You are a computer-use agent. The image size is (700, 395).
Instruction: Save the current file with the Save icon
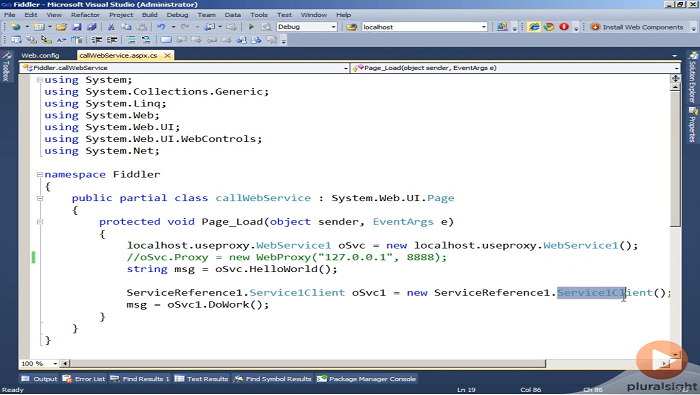pyautogui.click(x=77, y=27)
